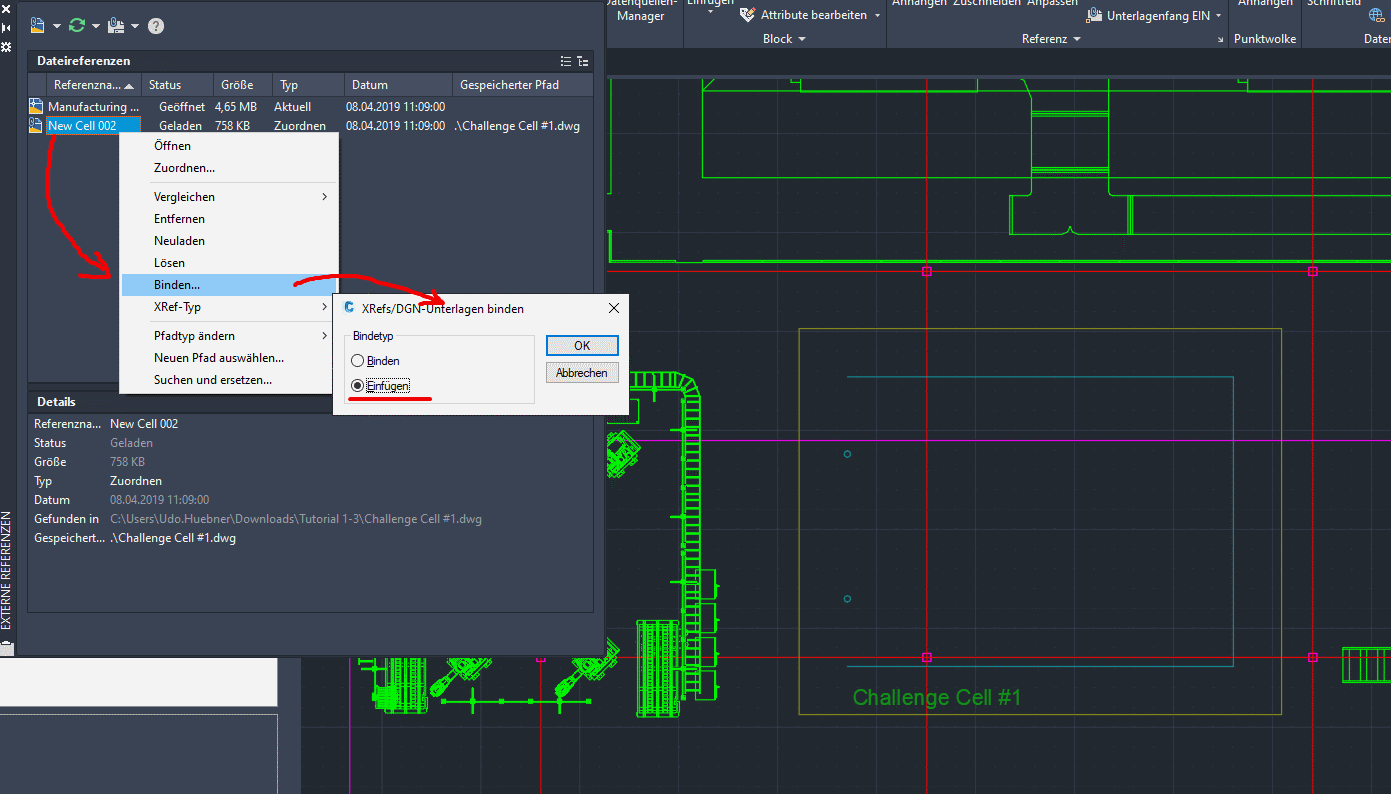The height and width of the screenshot is (794, 1391).
Task: Switch to tree view icon in Dateireferenzen
Action: pyautogui.click(x=582, y=61)
